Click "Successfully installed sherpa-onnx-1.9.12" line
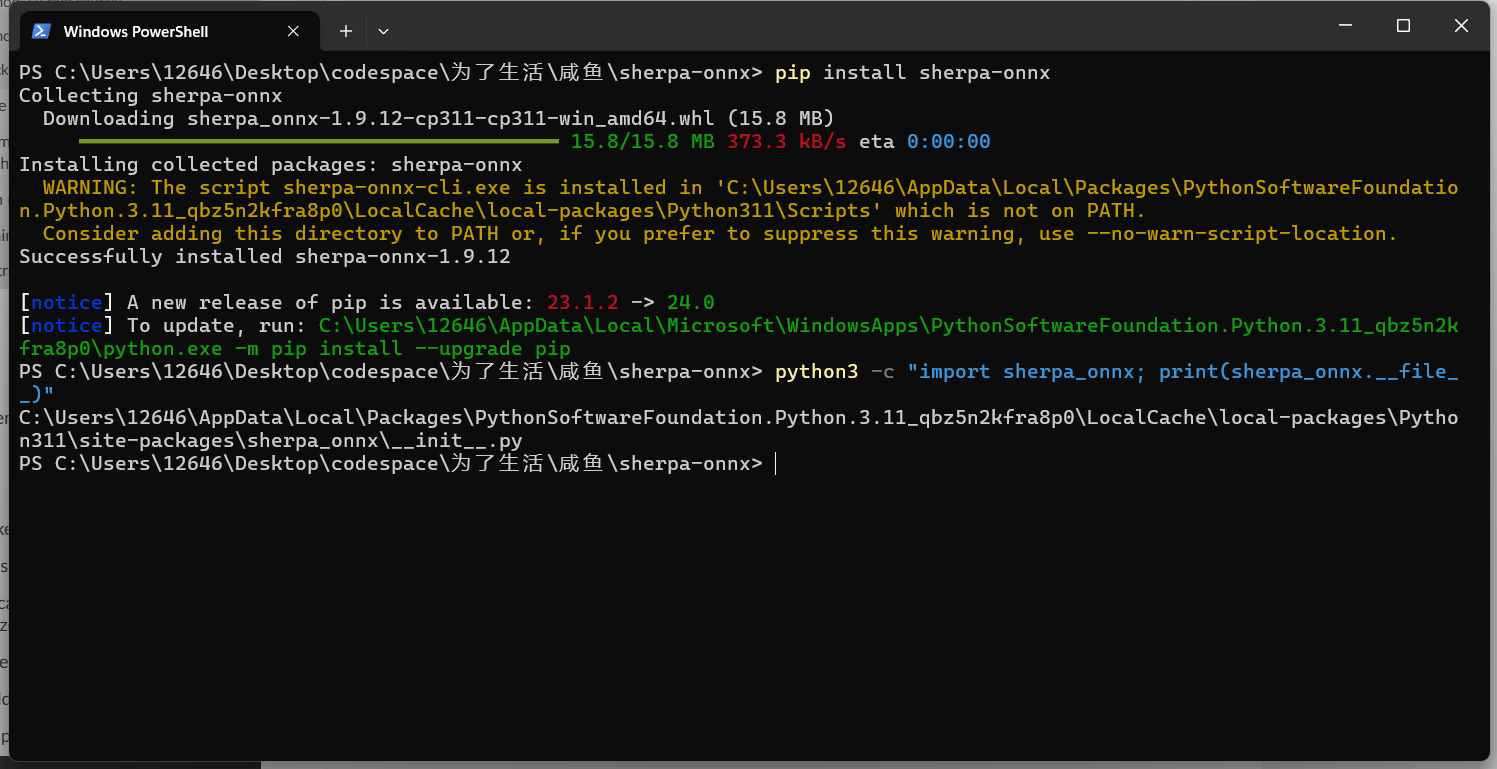The width and height of the screenshot is (1497, 769). pyautogui.click(x=265, y=256)
